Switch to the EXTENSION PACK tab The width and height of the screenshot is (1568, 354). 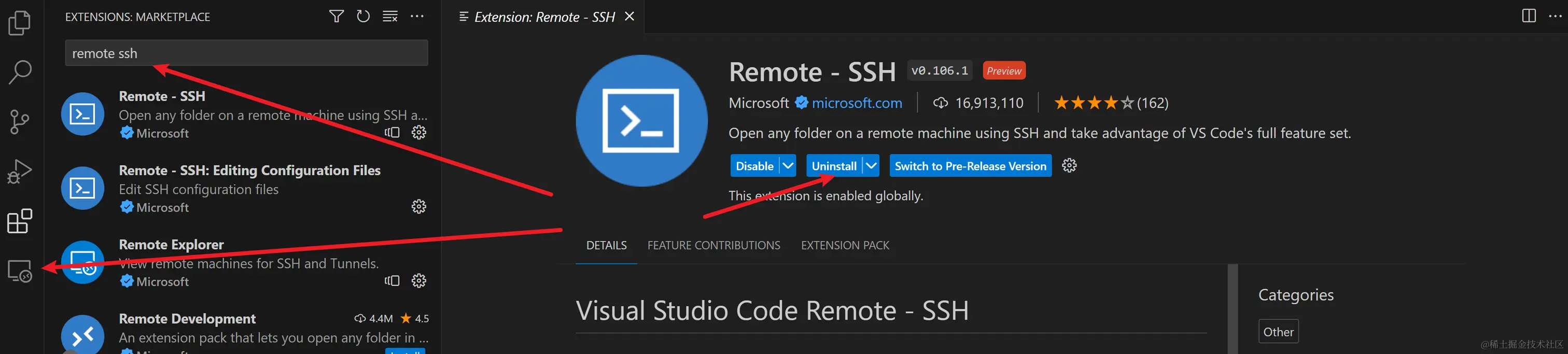845,245
